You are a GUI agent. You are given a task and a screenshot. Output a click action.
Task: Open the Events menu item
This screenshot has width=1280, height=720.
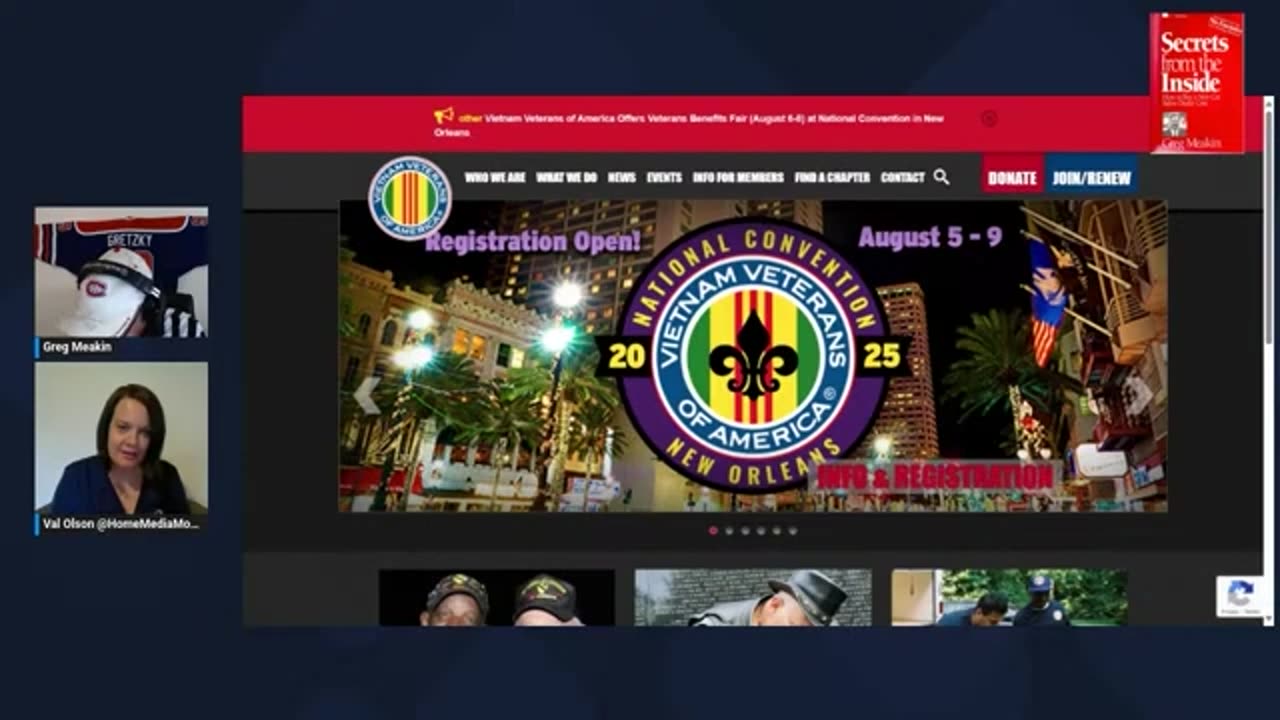coord(664,177)
